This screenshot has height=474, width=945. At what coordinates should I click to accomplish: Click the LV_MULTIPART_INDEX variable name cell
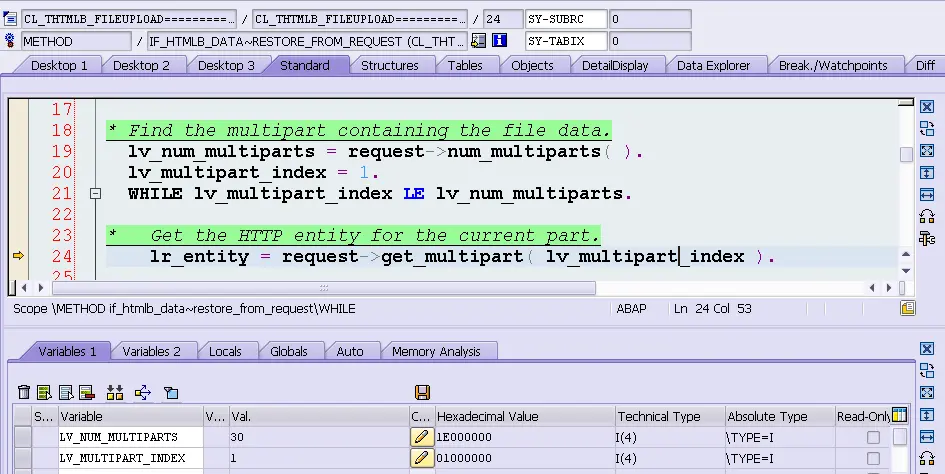pyautogui.click(x=130, y=458)
